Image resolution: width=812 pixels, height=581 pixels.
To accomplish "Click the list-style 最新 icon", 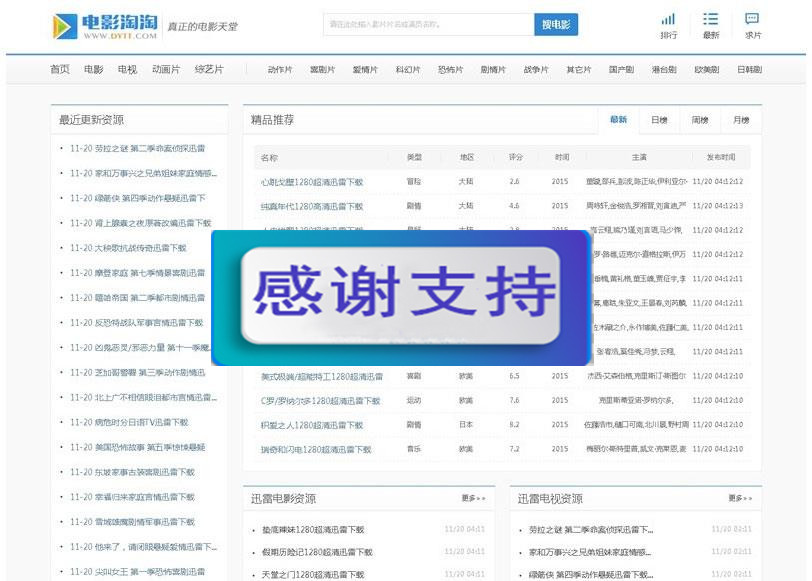I will pyautogui.click(x=712, y=24).
